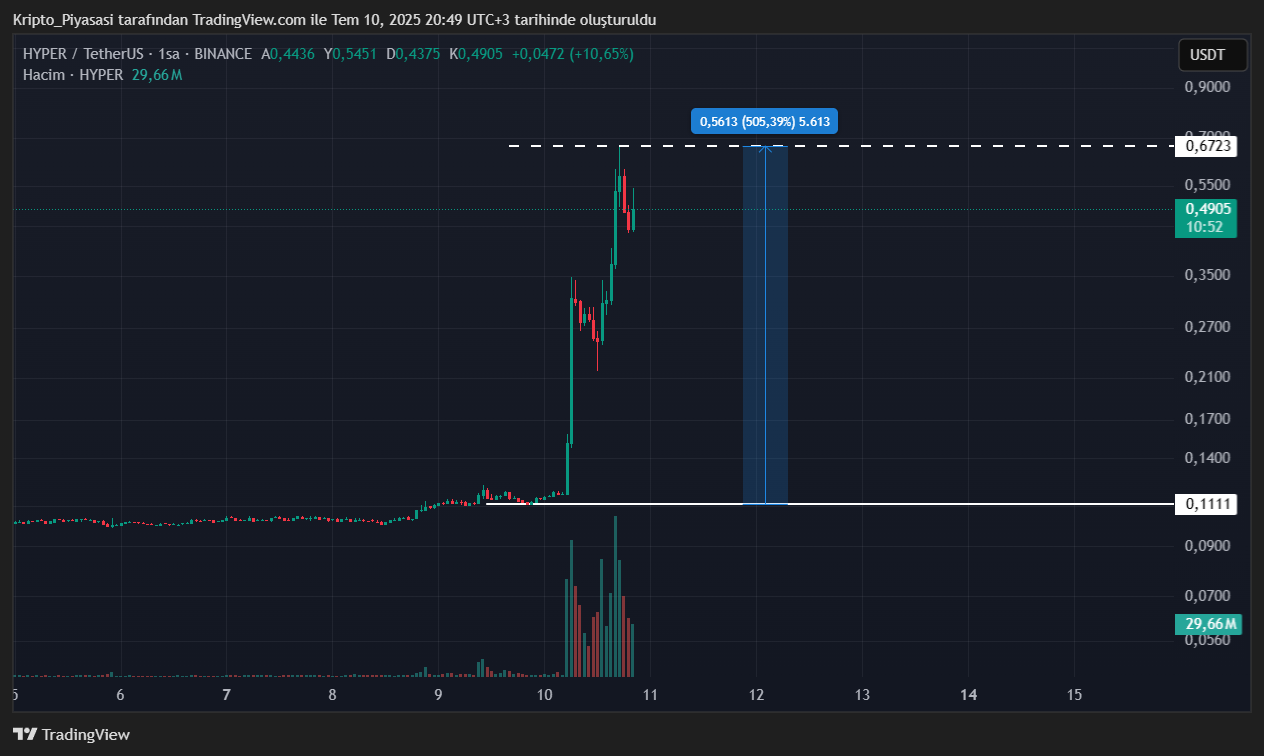Click the TradingView logo icon

[x=26, y=734]
